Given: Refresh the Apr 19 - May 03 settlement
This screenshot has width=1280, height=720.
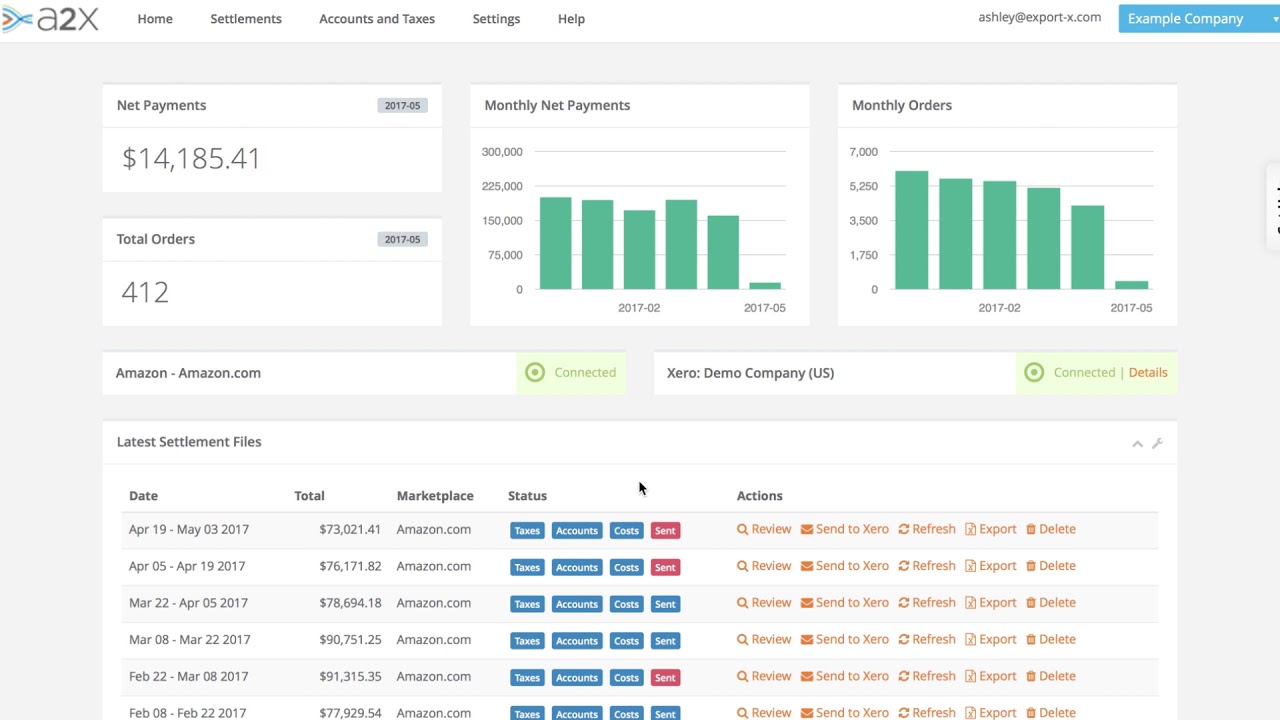Looking at the screenshot, I should coord(927,529).
